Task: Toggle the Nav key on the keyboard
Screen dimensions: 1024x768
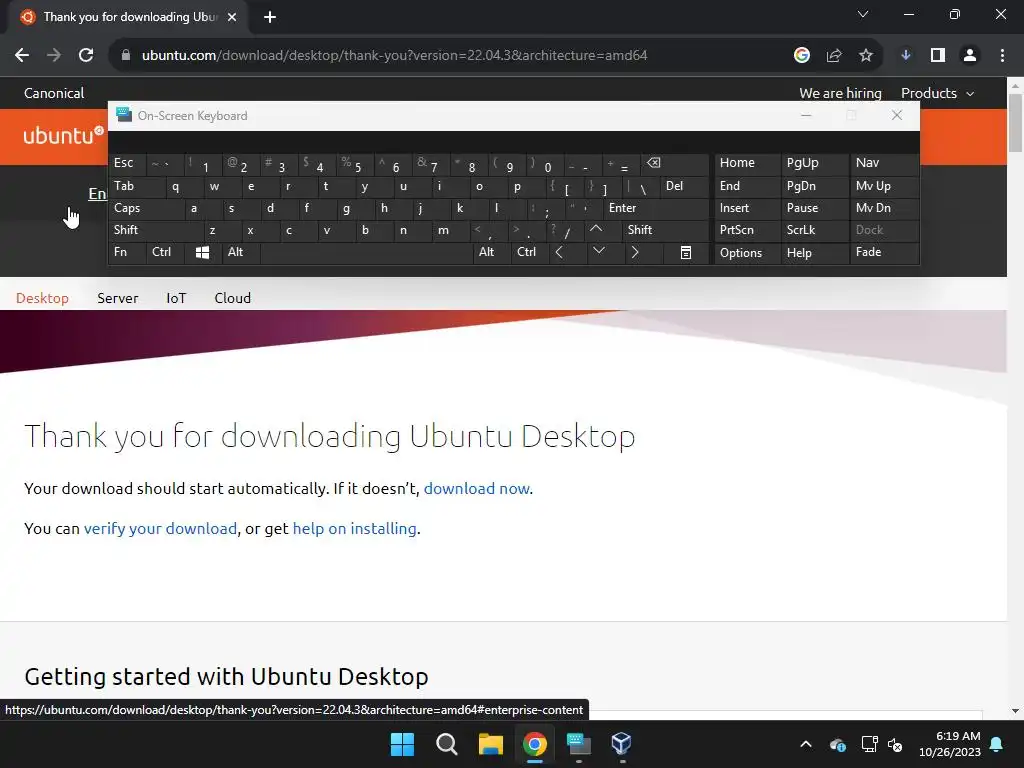Action: click(x=884, y=163)
